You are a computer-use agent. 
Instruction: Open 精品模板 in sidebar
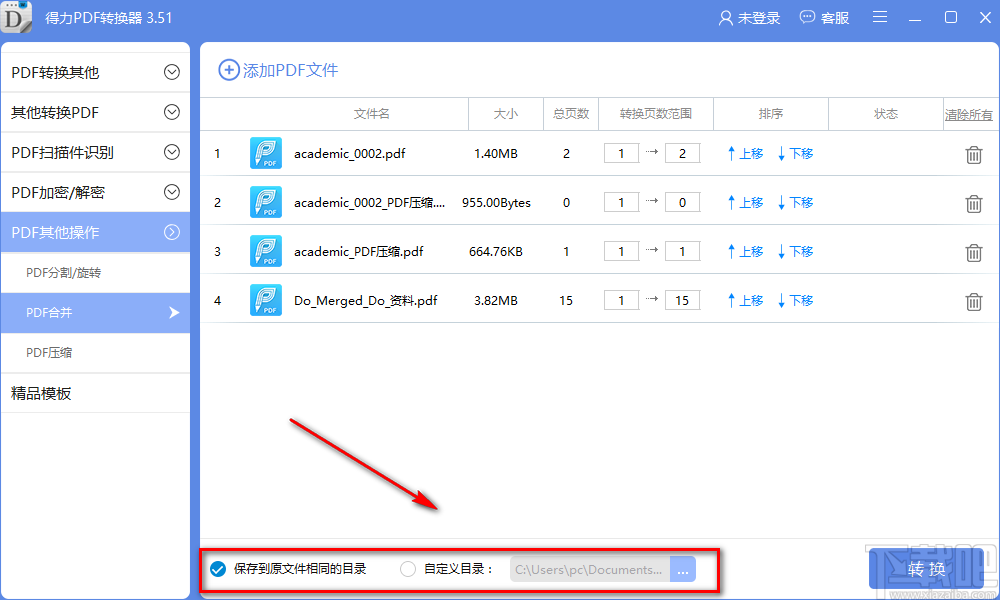point(96,393)
